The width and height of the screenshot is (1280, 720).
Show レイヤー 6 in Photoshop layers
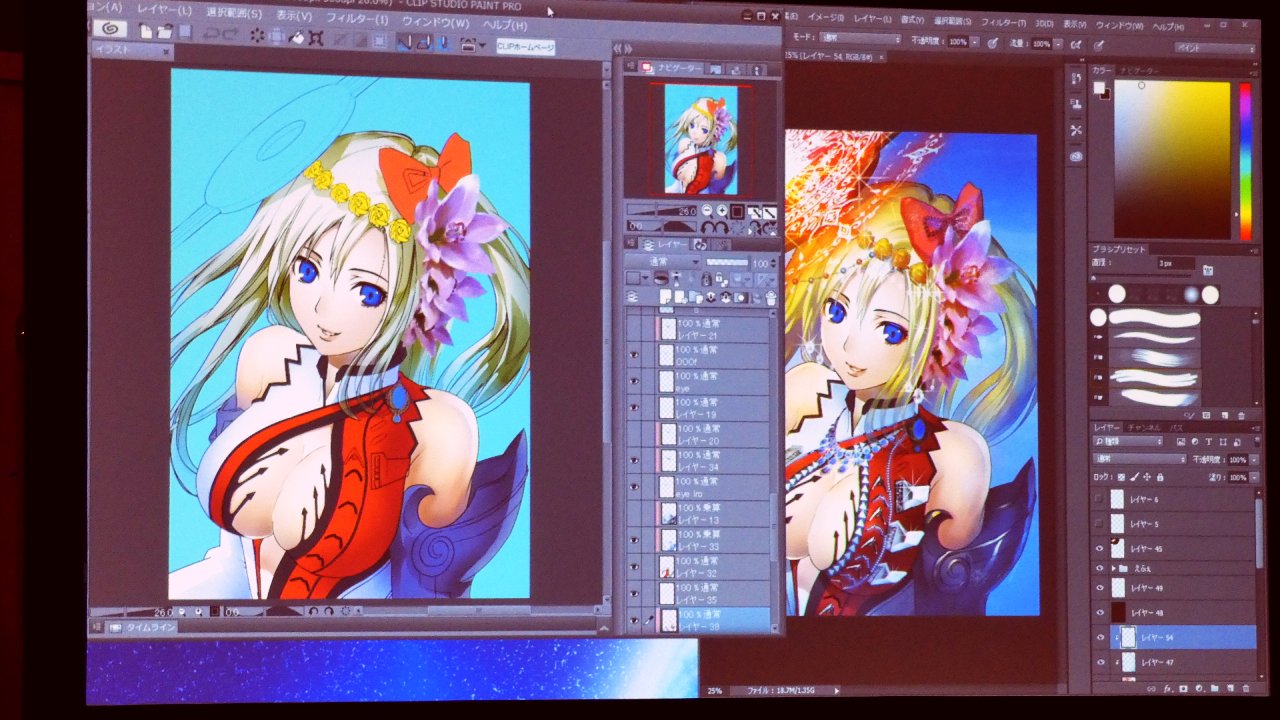point(1100,499)
